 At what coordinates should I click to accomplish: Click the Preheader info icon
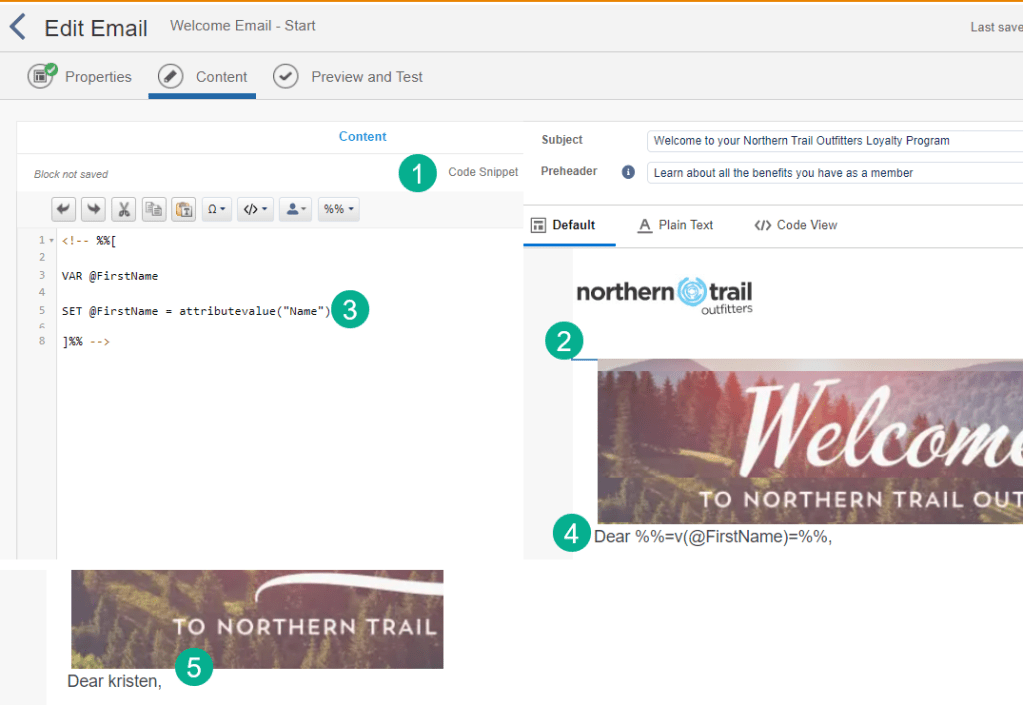[x=628, y=172]
